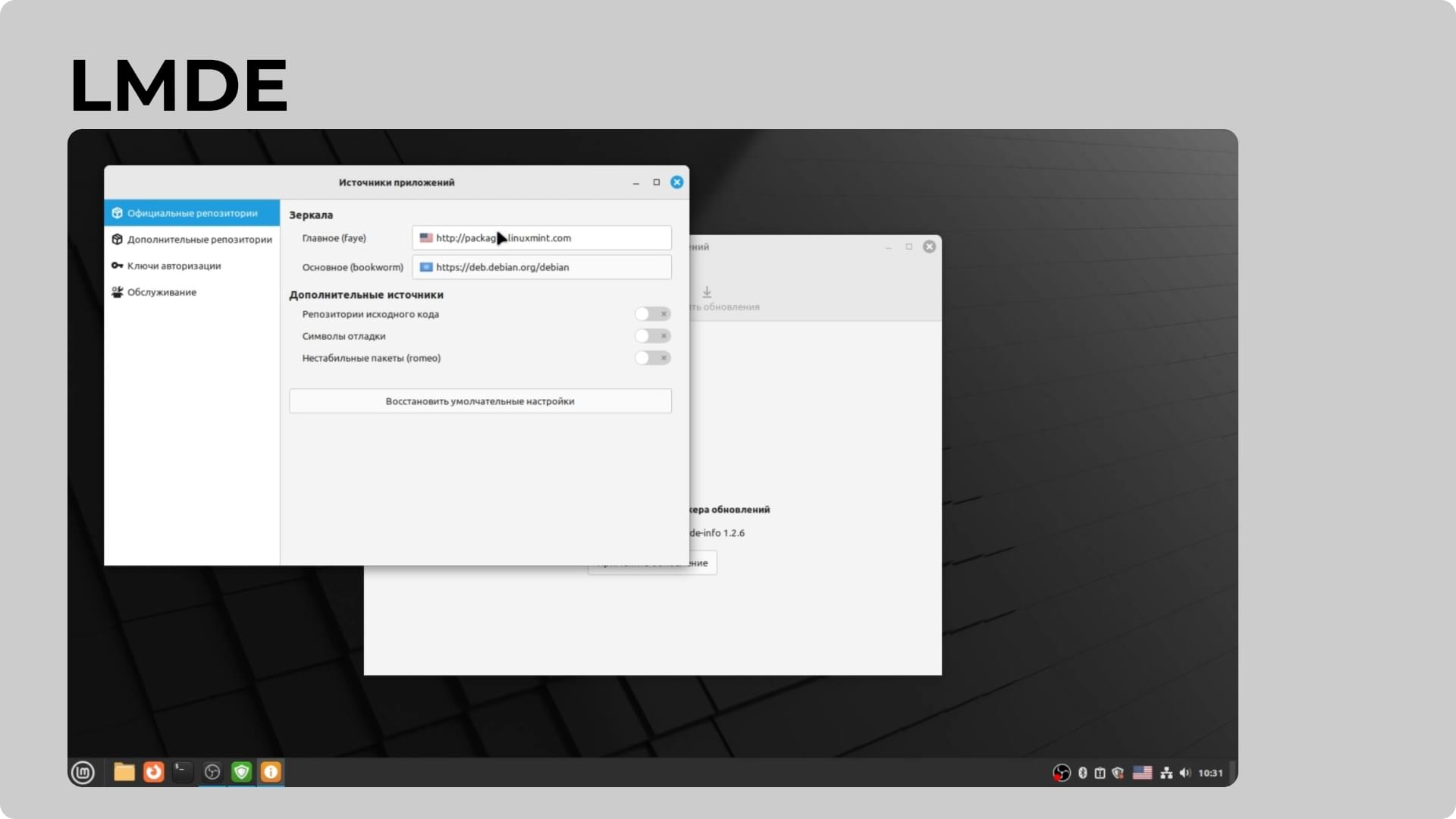
Task: Launch Firefox from the taskbar
Action: [154, 772]
